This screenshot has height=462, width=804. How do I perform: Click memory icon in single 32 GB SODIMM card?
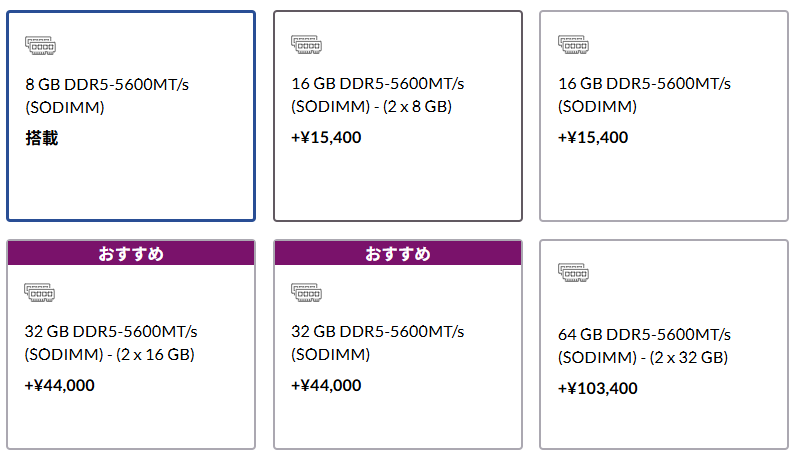[306, 293]
